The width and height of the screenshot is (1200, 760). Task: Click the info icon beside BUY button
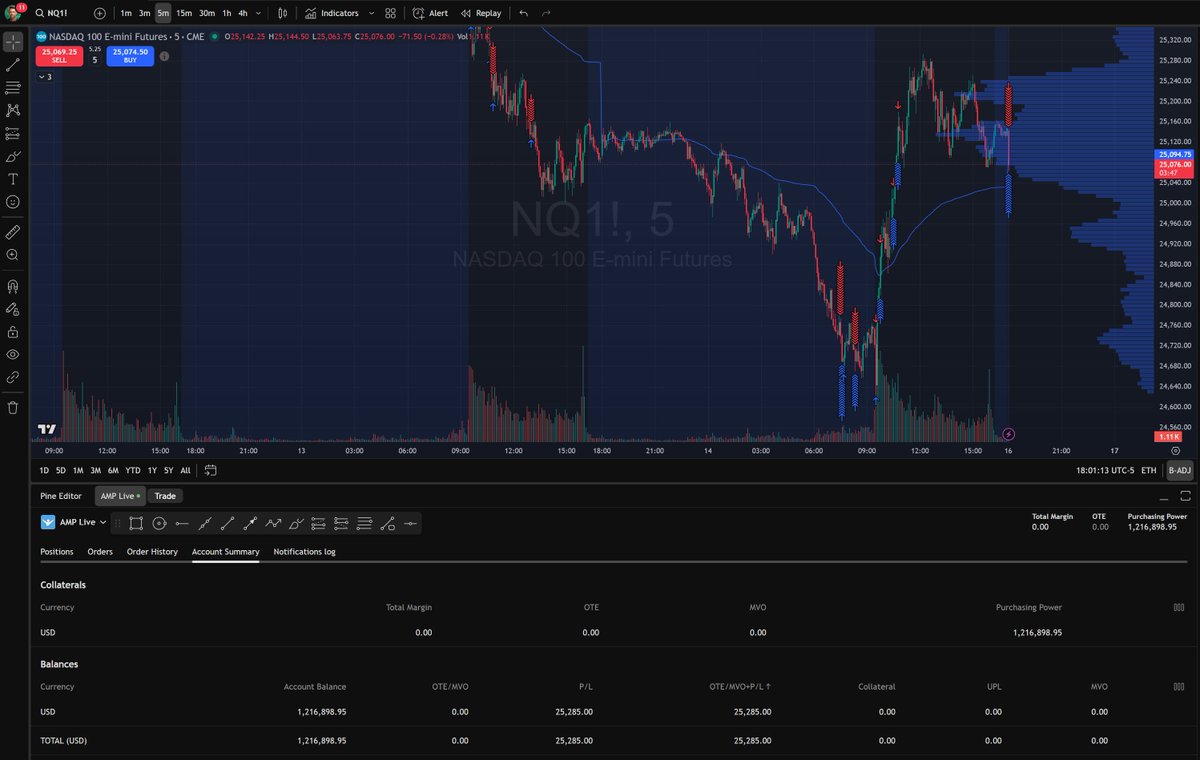tap(164, 56)
